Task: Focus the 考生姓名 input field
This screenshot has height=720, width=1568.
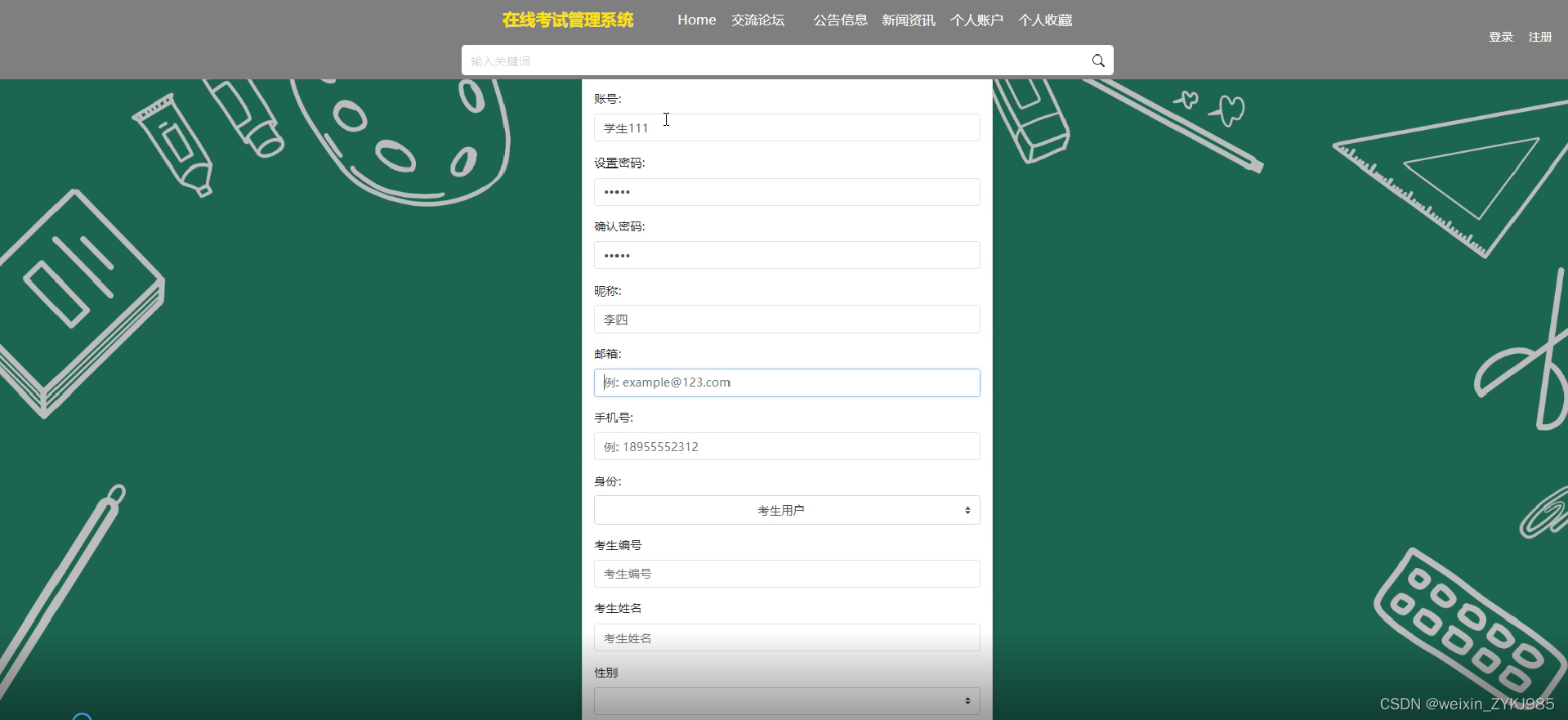Action: [787, 637]
